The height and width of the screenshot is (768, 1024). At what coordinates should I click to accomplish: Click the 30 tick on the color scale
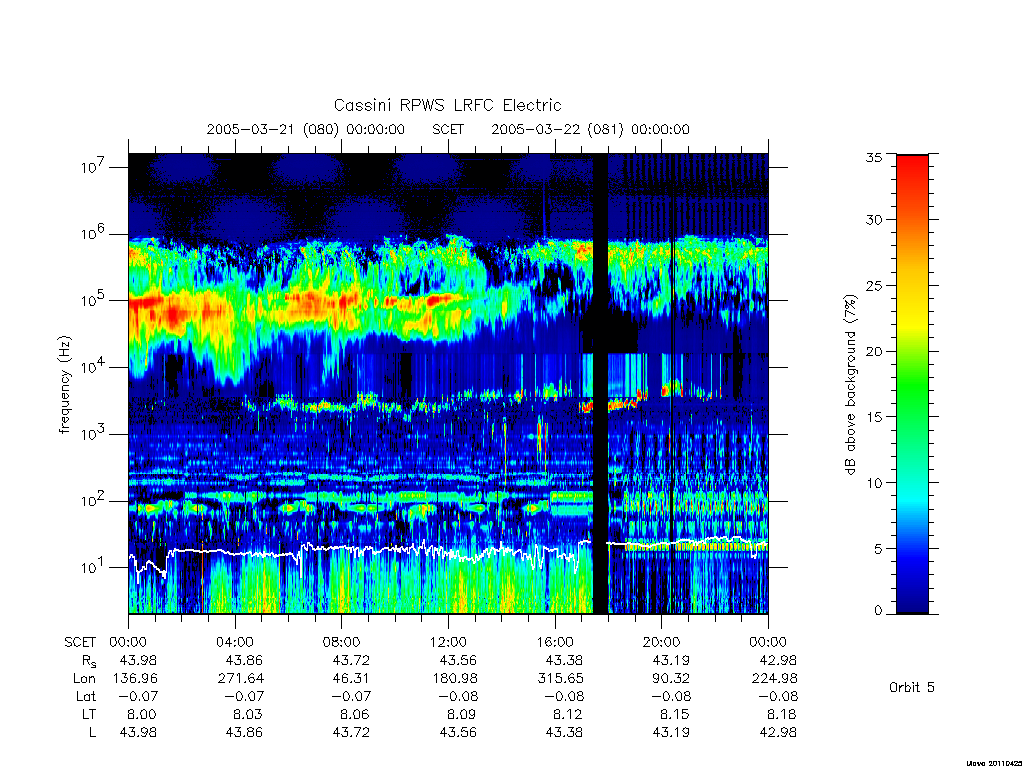coord(874,219)
